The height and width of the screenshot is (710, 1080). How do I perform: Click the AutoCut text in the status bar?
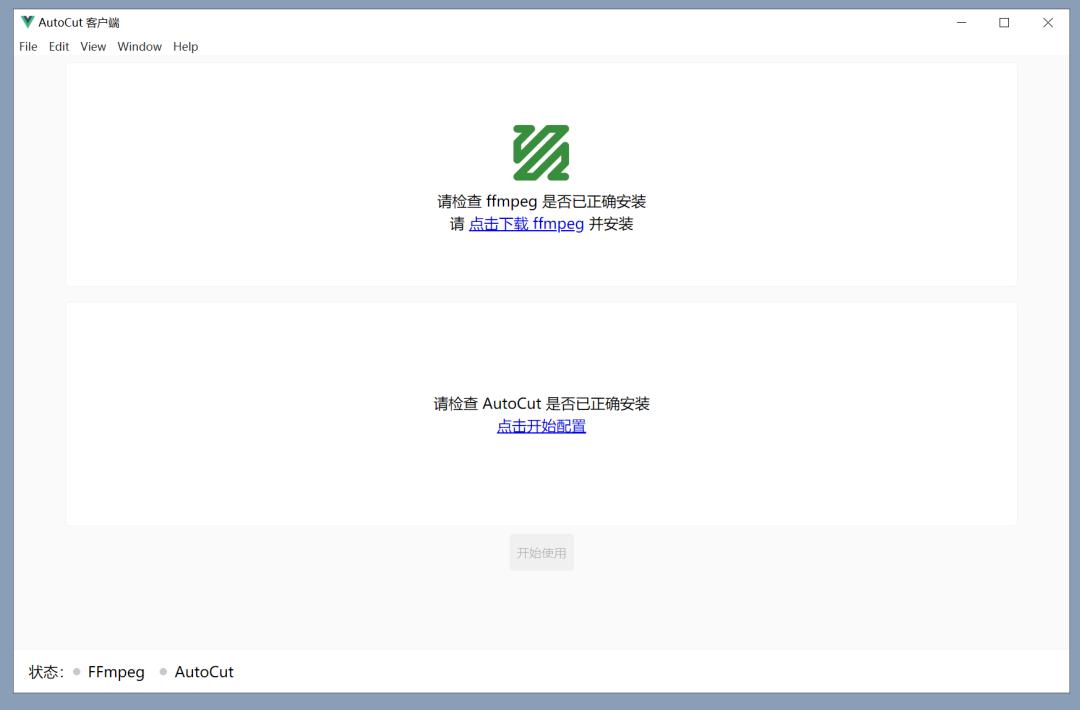(204, 672)
